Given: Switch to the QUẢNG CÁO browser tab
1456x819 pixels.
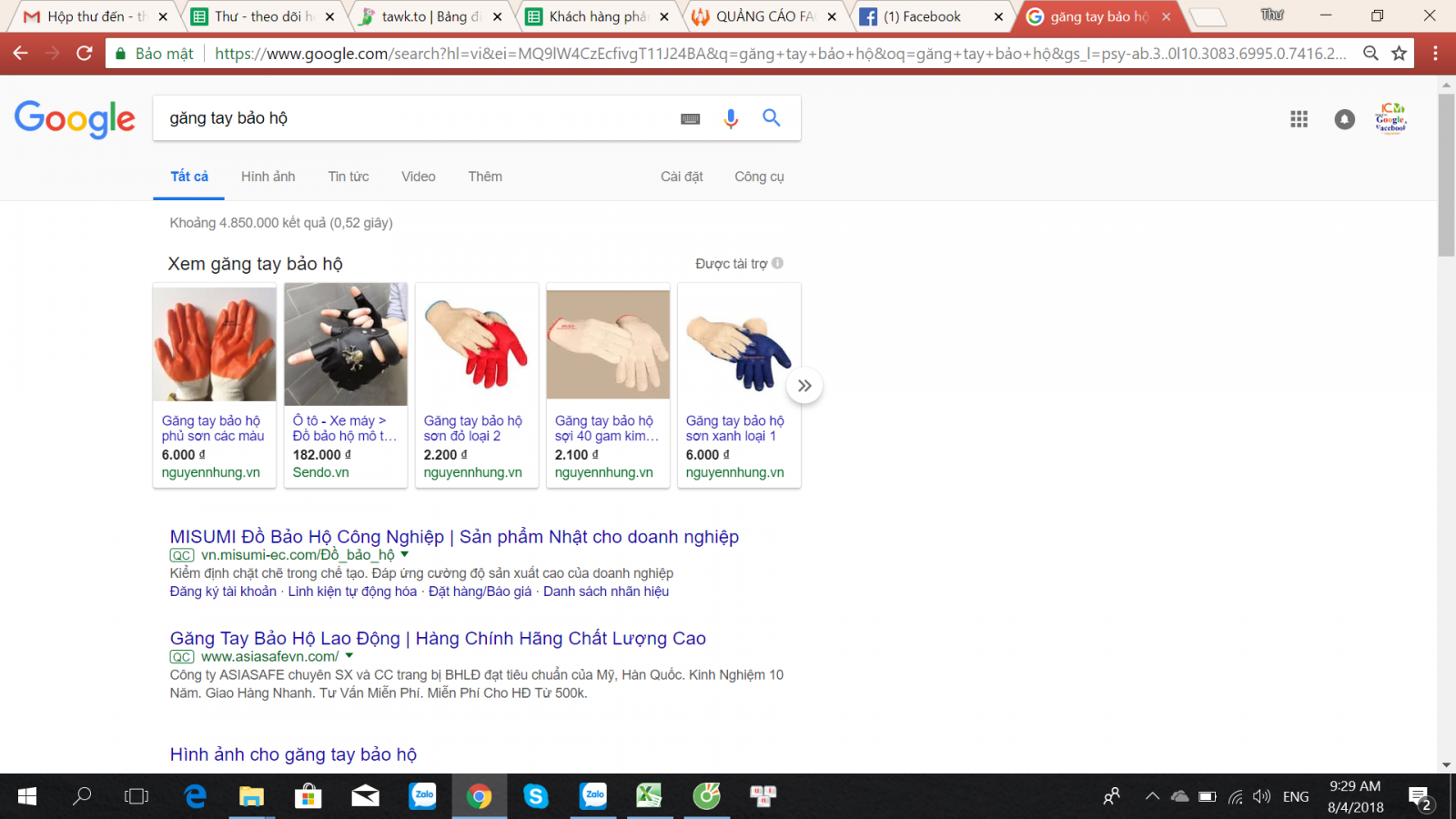Looking at the screenshot, I should (764, 16).
